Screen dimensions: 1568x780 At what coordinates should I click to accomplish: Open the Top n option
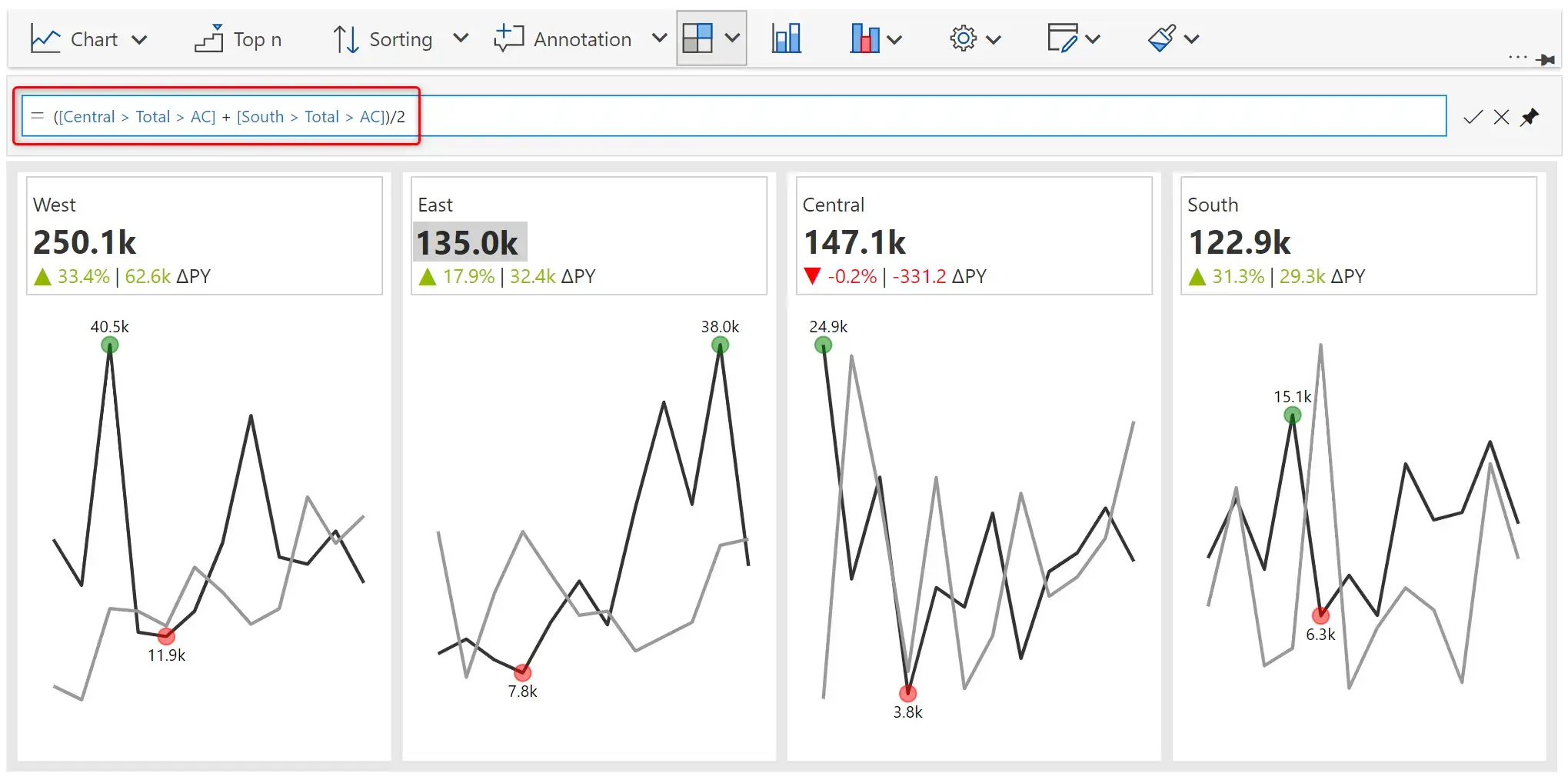(x=238, y=38)
